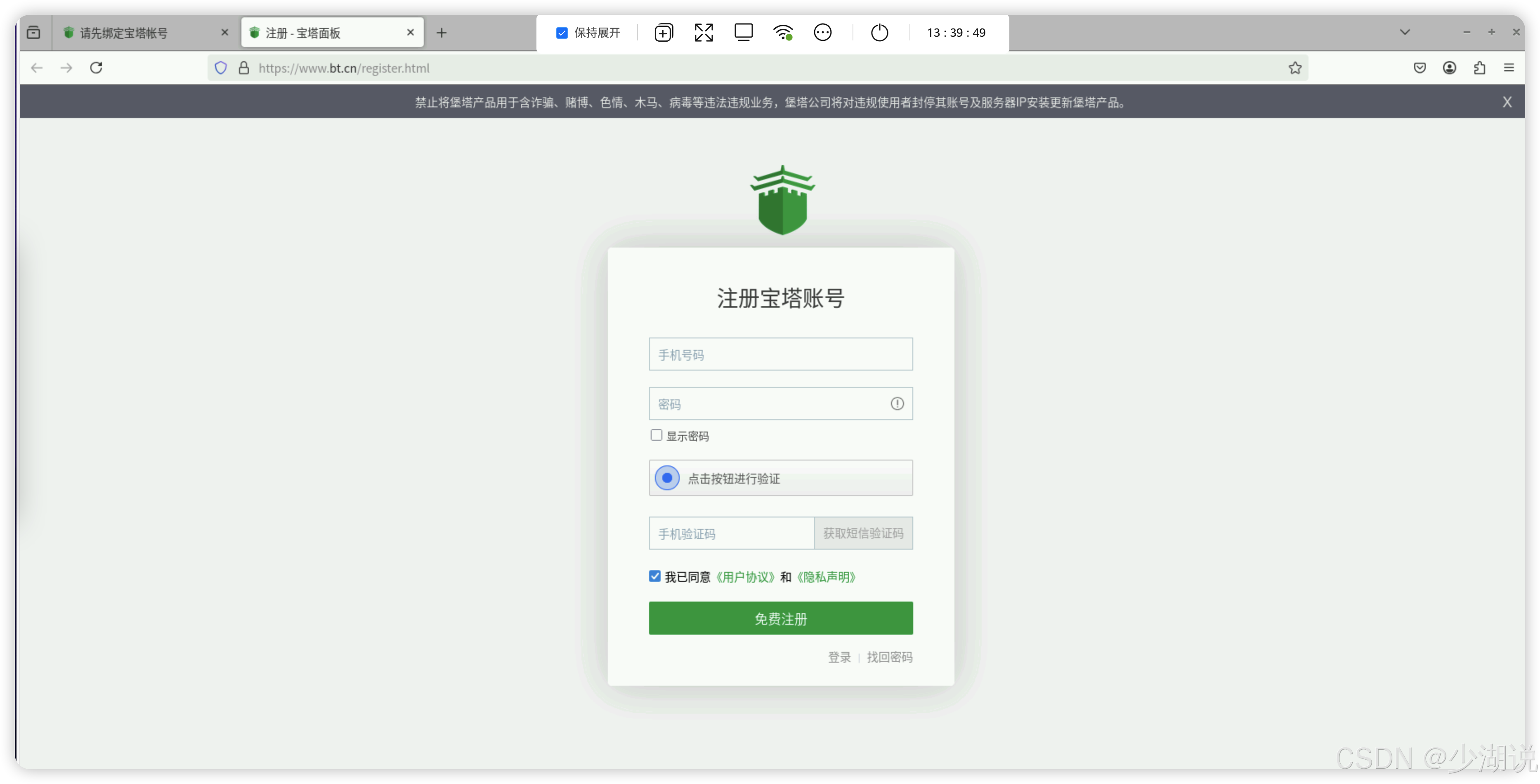Open the hamburger application menu
Viewport: 1540px width, 784px height.
tap(1509, 68)
